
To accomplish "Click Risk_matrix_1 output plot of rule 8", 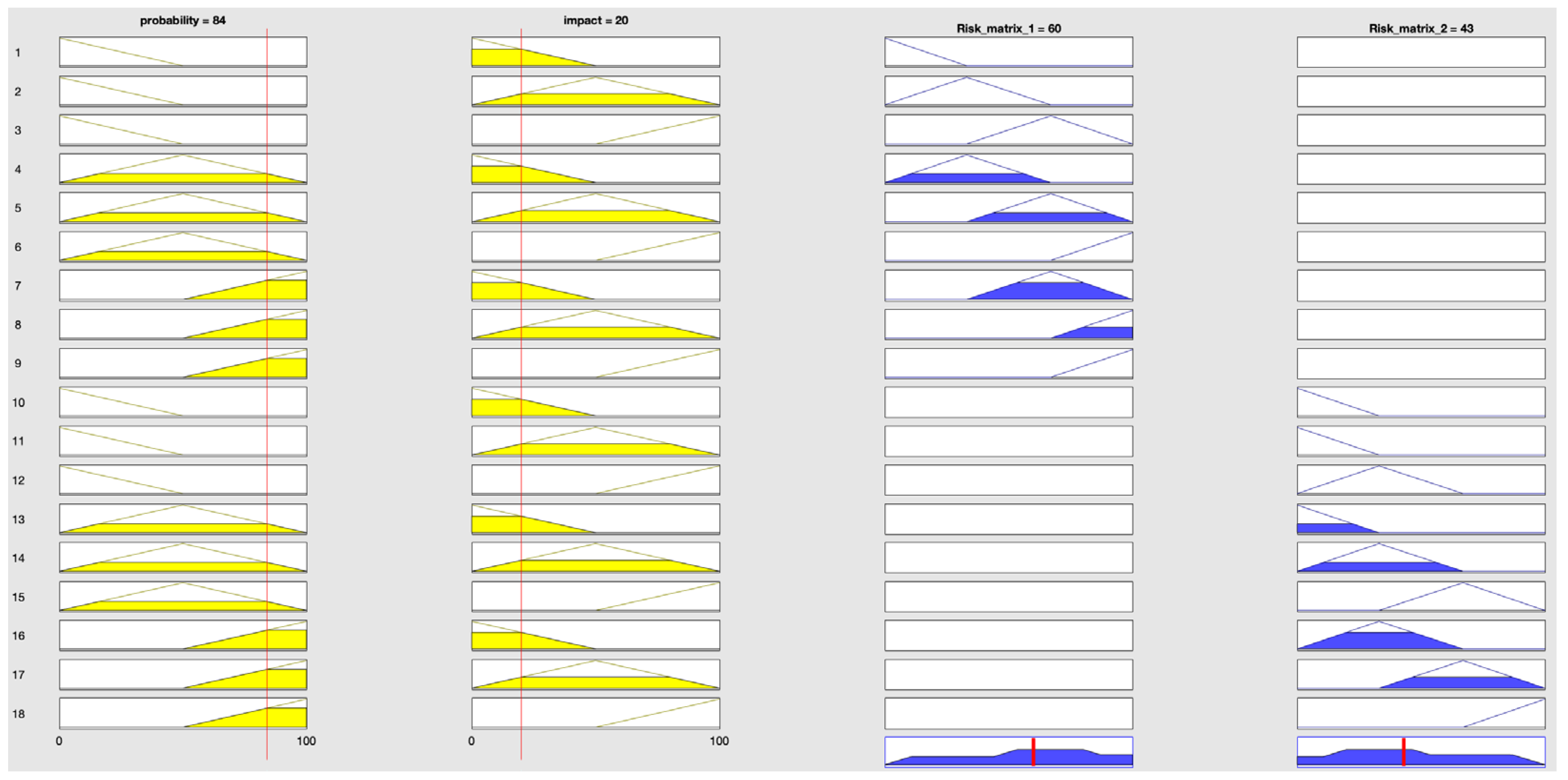I will pos(1008,325).
